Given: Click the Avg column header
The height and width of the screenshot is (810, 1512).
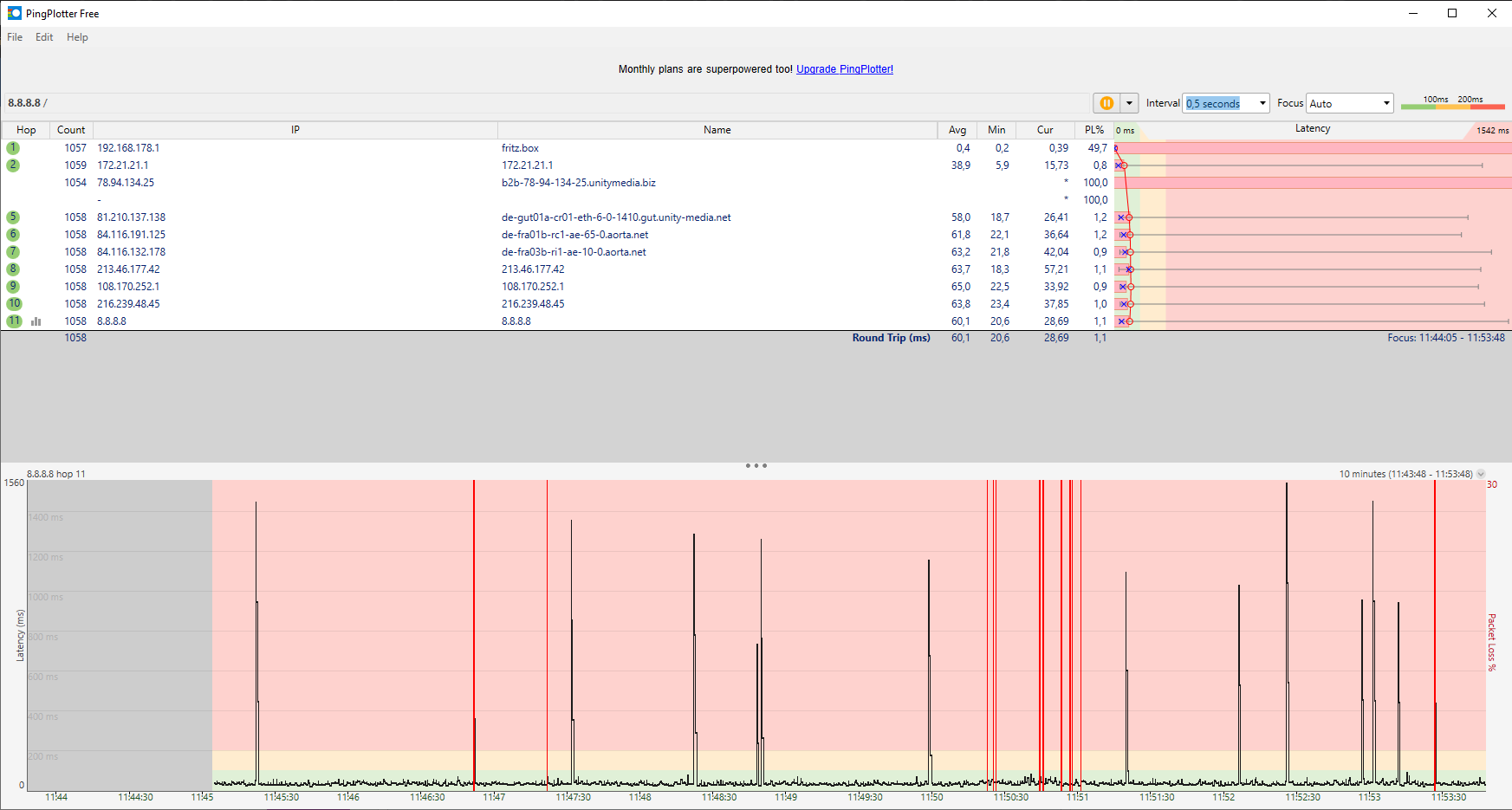Looking at the screenshot, I should [x=957, y=130].
